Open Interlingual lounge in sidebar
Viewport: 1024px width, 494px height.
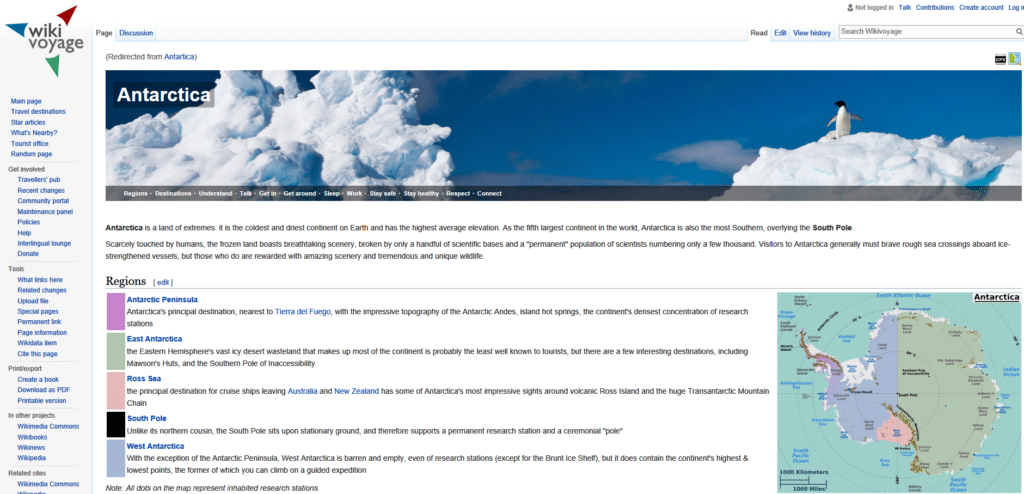(x=44, y=243)
